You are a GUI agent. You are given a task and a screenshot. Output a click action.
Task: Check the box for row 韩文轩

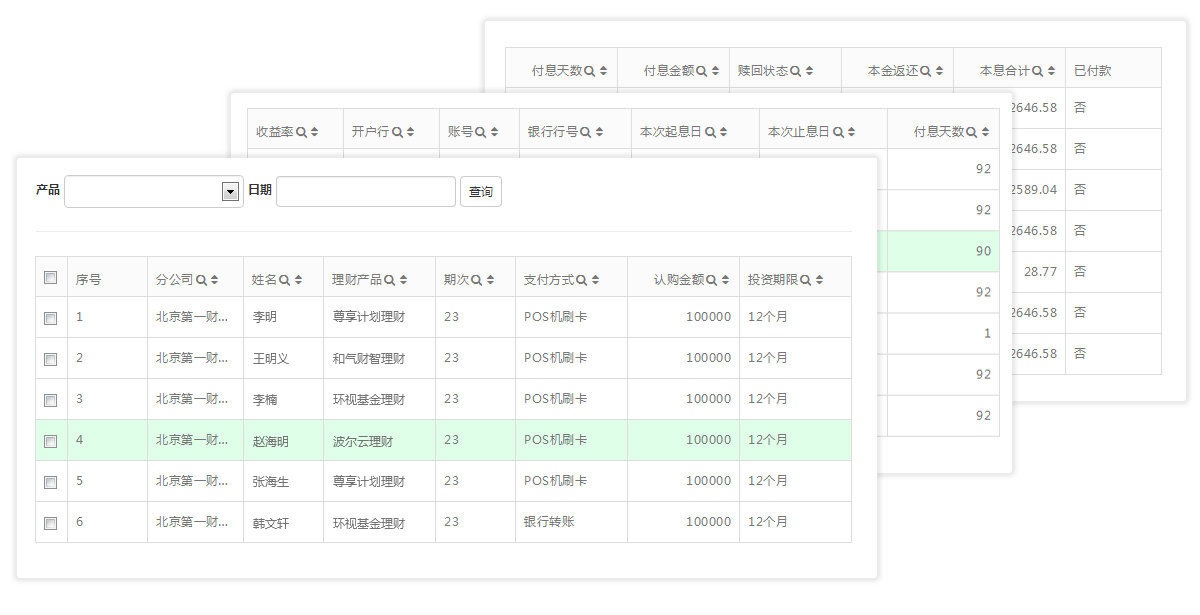pos(51,523)
